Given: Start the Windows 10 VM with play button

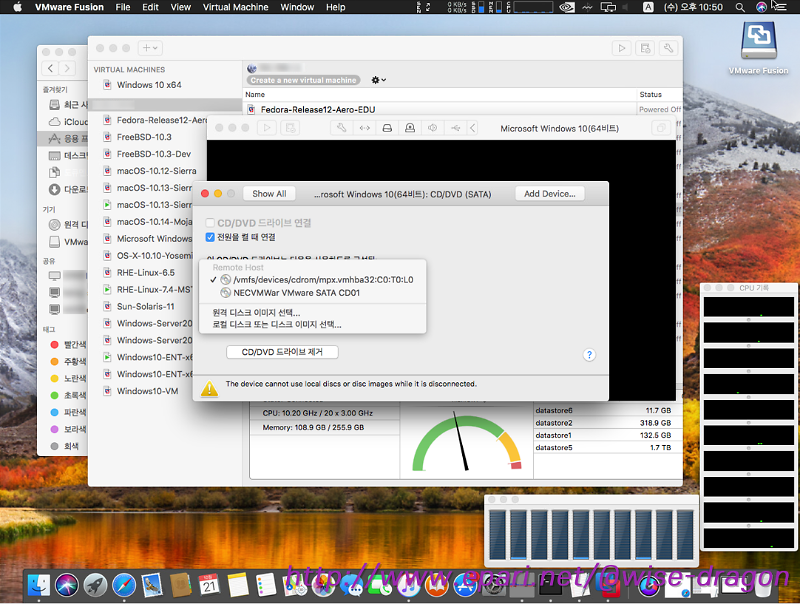Looking at the screenshot, I should click(267, 128).
